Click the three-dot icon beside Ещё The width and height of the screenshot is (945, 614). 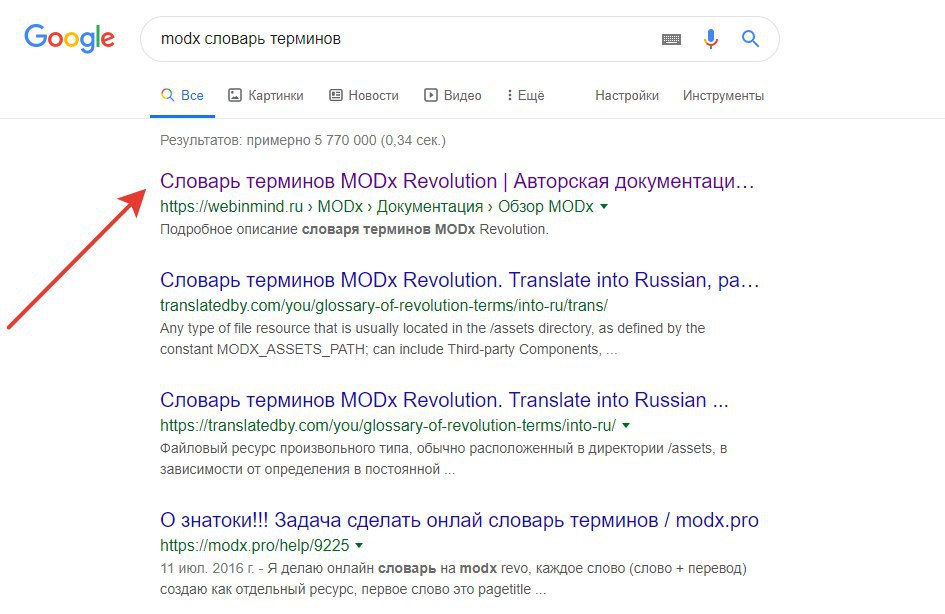point(510,96)
